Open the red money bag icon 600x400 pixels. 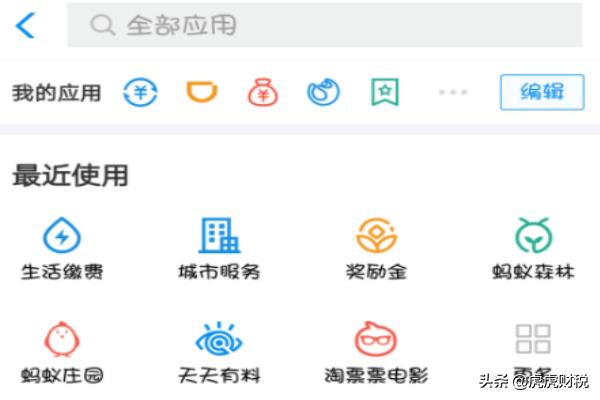(x=263, y=92)
